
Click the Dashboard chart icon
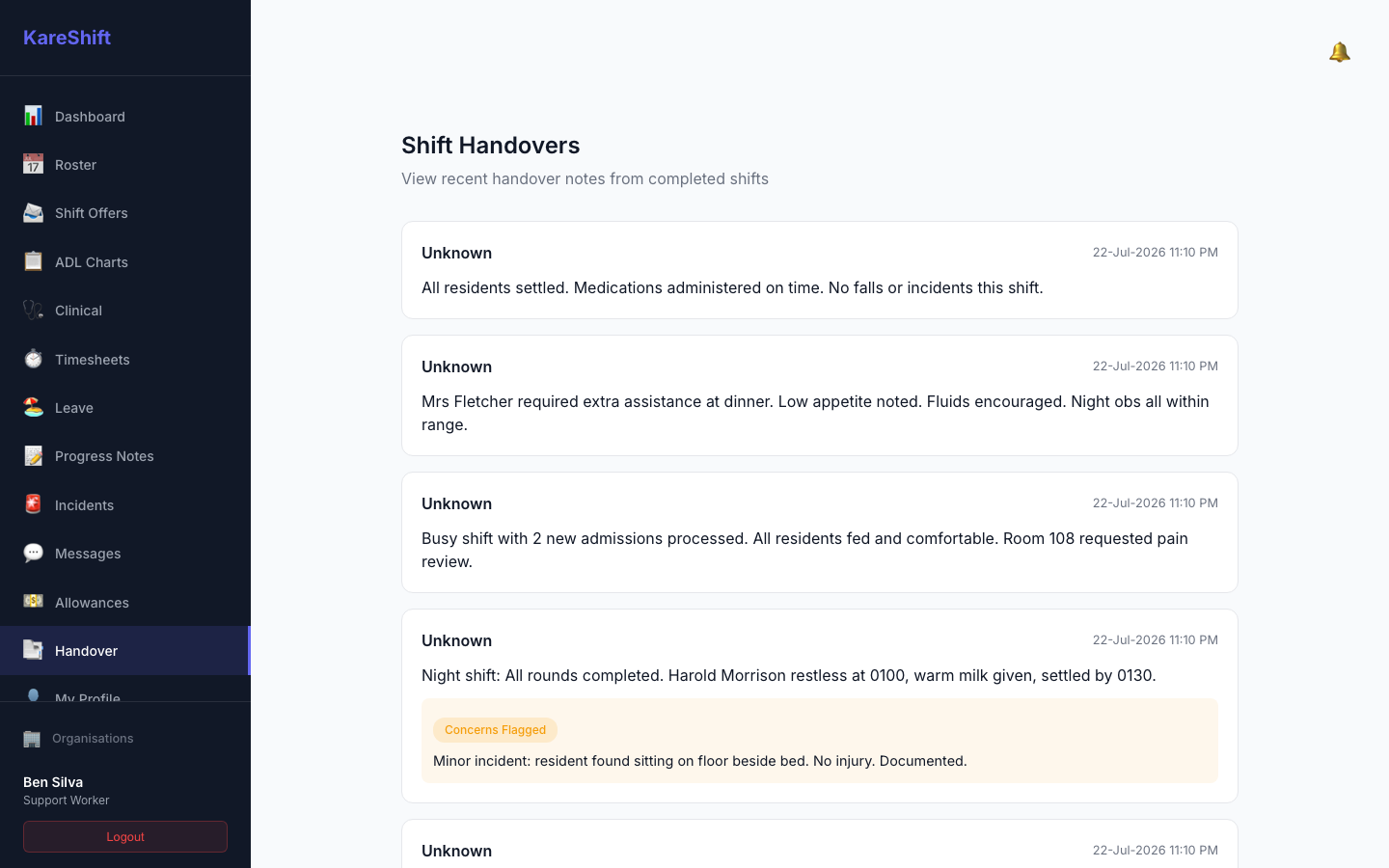pyautogui.click(x=33, y=116)
